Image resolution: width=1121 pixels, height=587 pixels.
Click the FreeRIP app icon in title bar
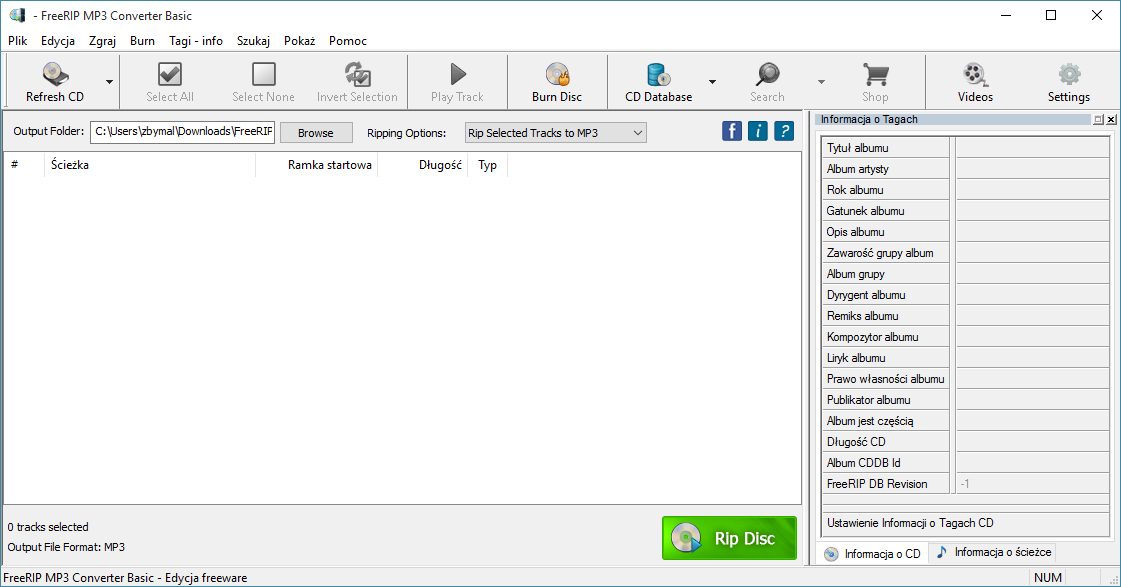coord(17,15)
